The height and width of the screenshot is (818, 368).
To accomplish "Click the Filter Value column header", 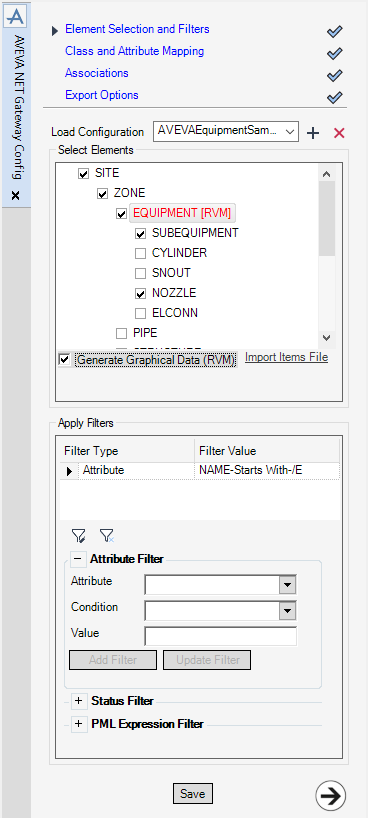I will 268,451.
